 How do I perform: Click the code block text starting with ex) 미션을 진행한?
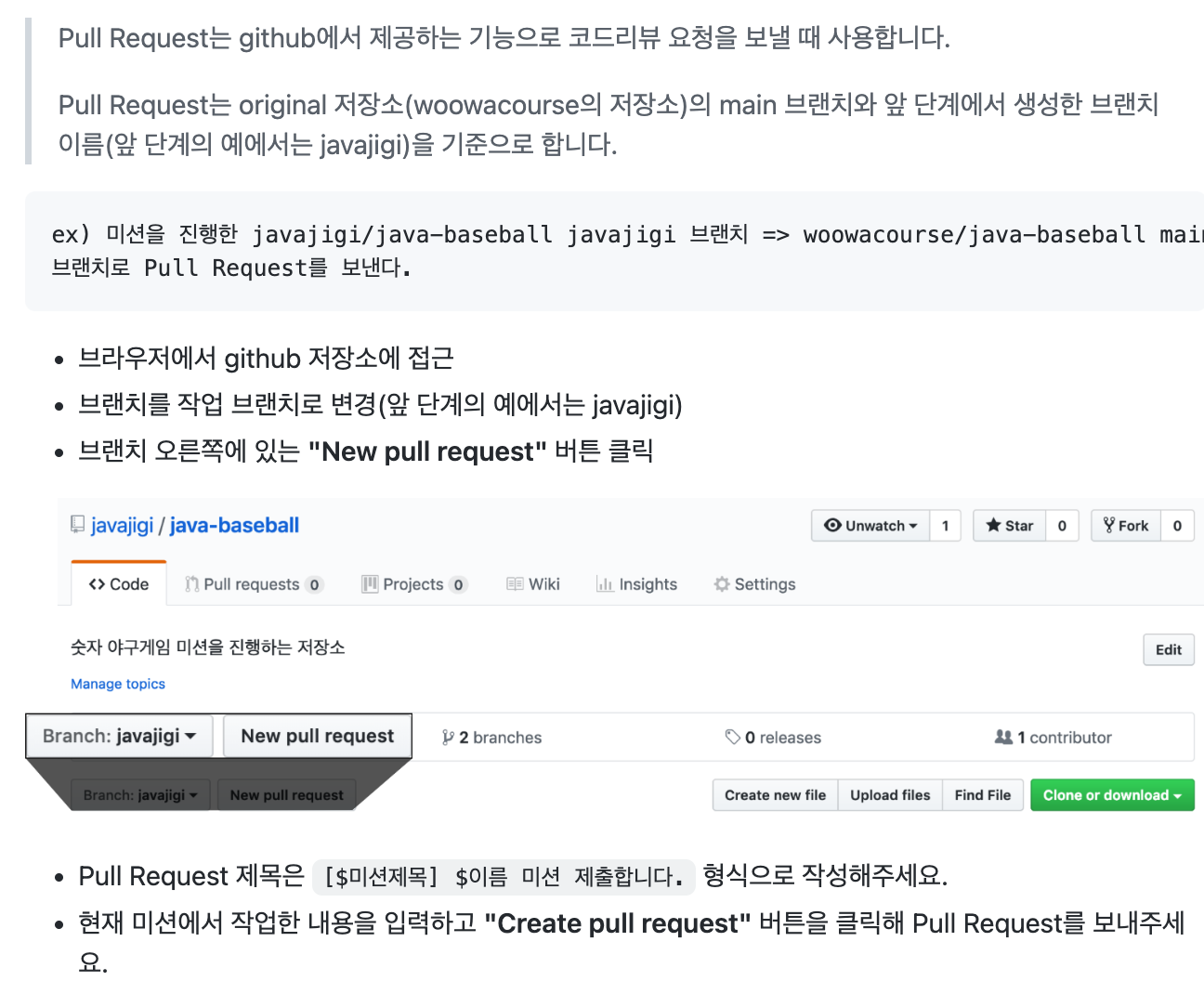pyautogui.click(x=628, y=251)
